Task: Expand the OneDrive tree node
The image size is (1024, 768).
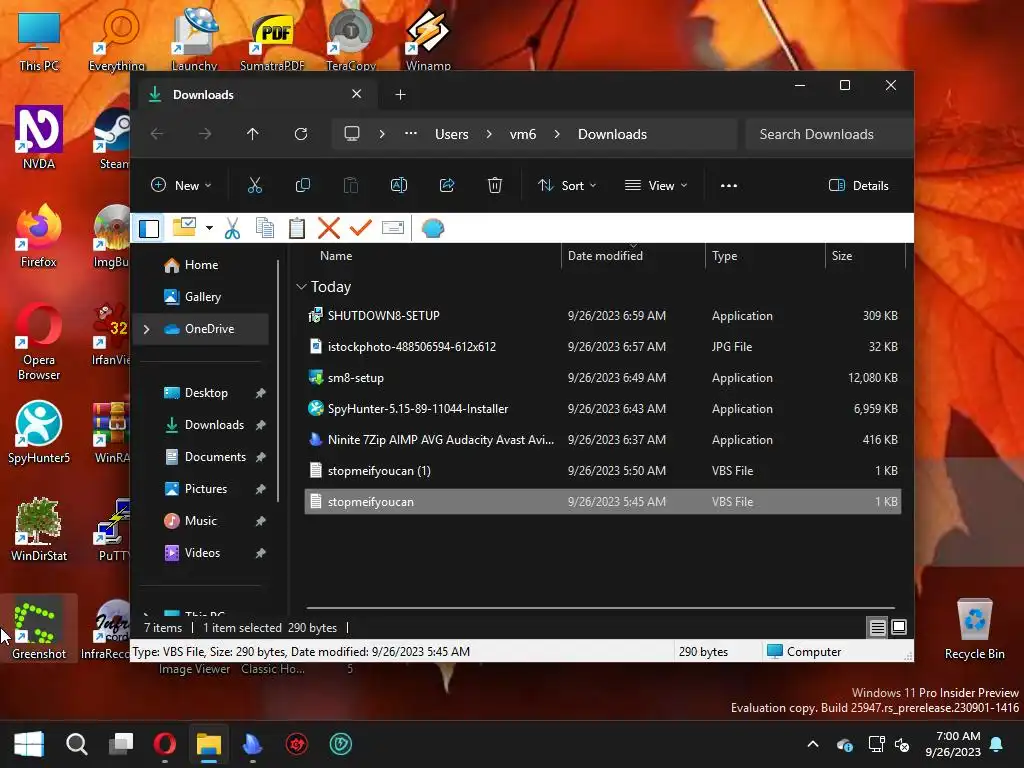Action: (x=146, y=329)
